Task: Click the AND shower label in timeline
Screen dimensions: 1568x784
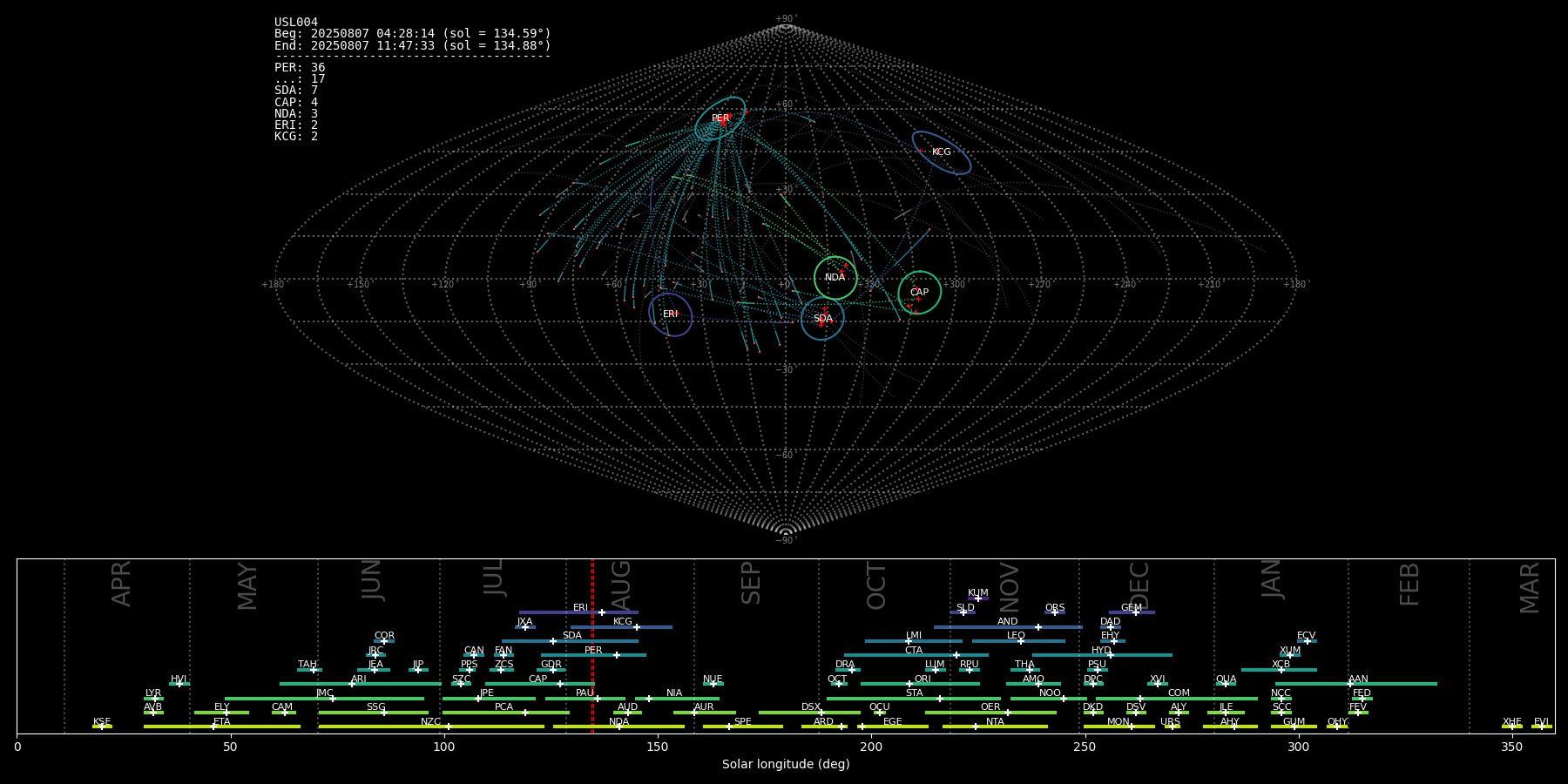Action: point(1008,622)
